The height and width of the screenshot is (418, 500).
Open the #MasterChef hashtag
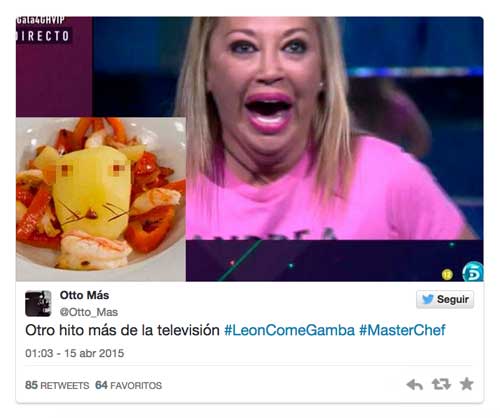[x=402, y=330]
